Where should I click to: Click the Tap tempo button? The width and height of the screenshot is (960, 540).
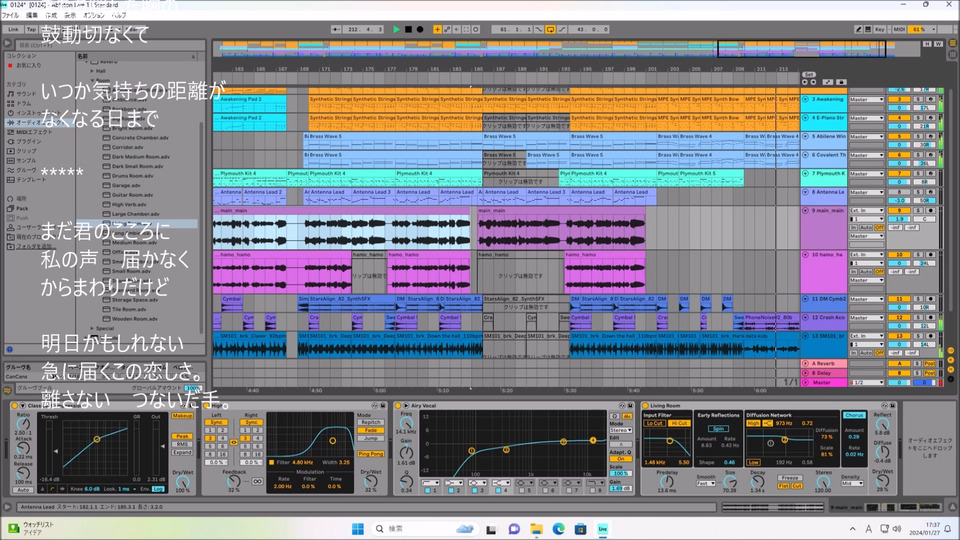point(32,29)
